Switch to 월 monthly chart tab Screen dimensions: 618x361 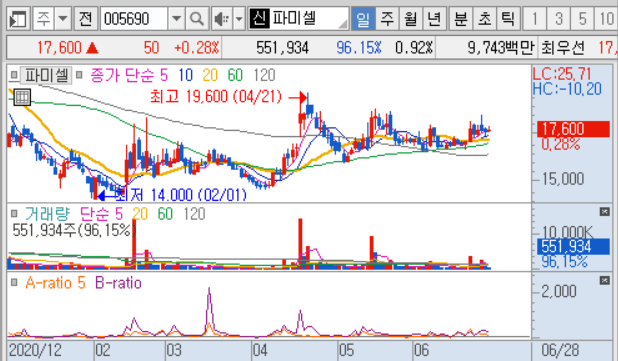coord(411,19)
